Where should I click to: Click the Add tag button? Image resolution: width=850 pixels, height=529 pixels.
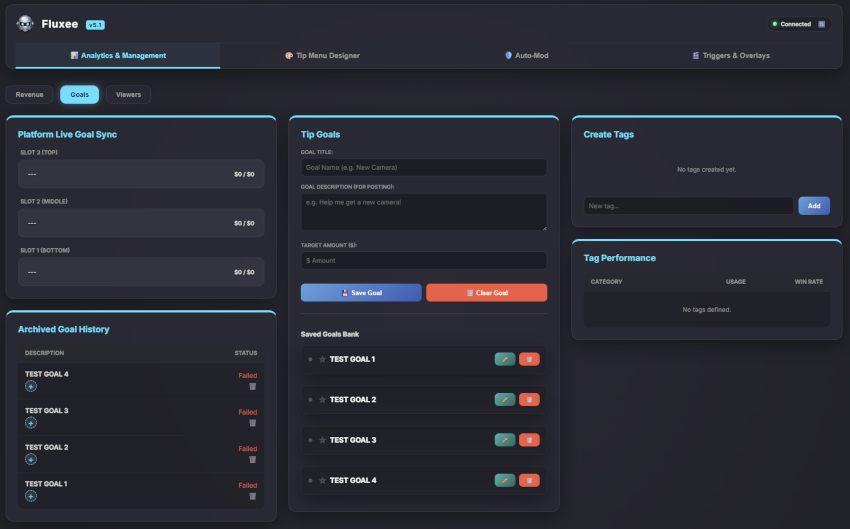[814, 206]
